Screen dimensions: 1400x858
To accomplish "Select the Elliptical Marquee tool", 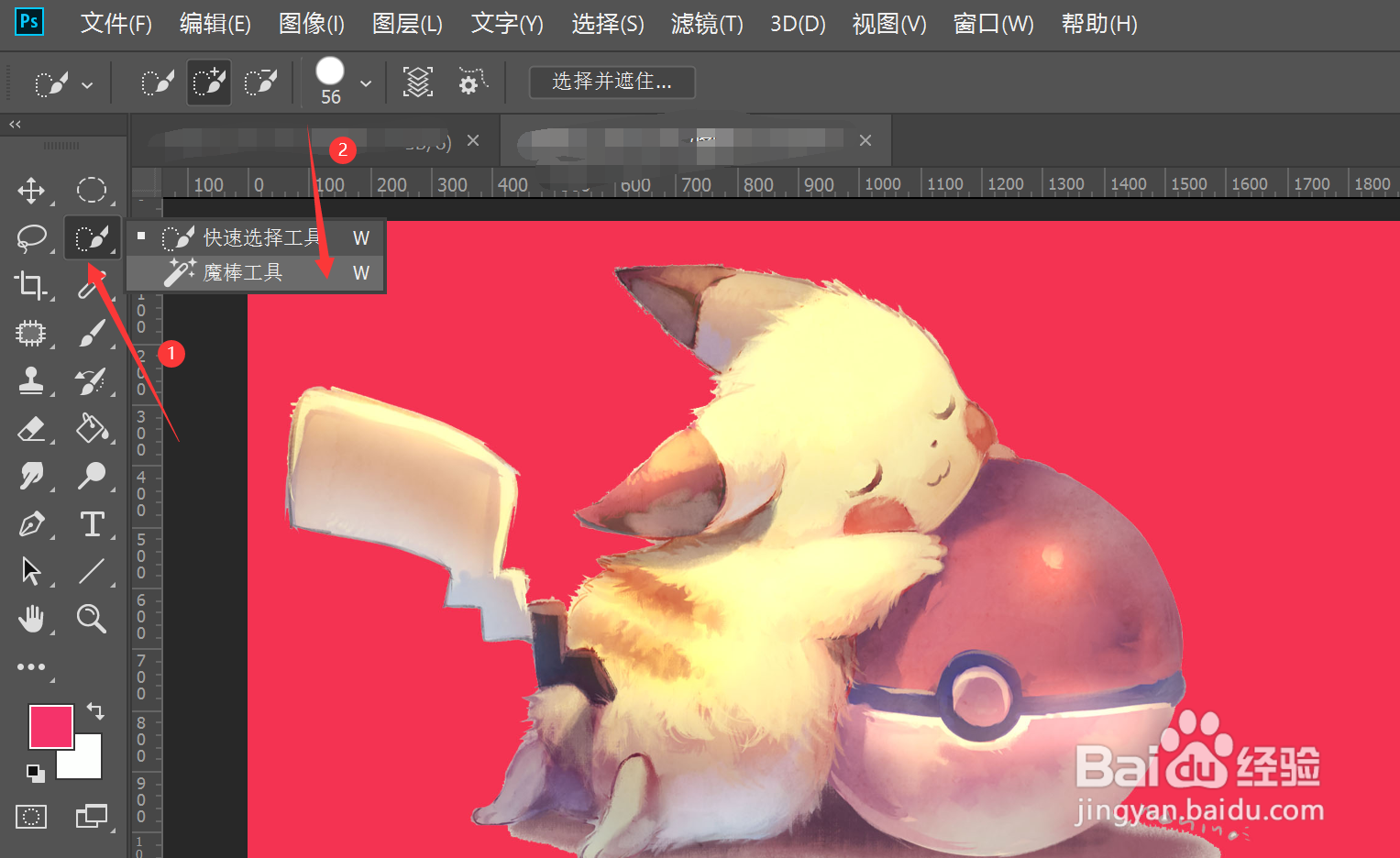I will click(91, 190).
